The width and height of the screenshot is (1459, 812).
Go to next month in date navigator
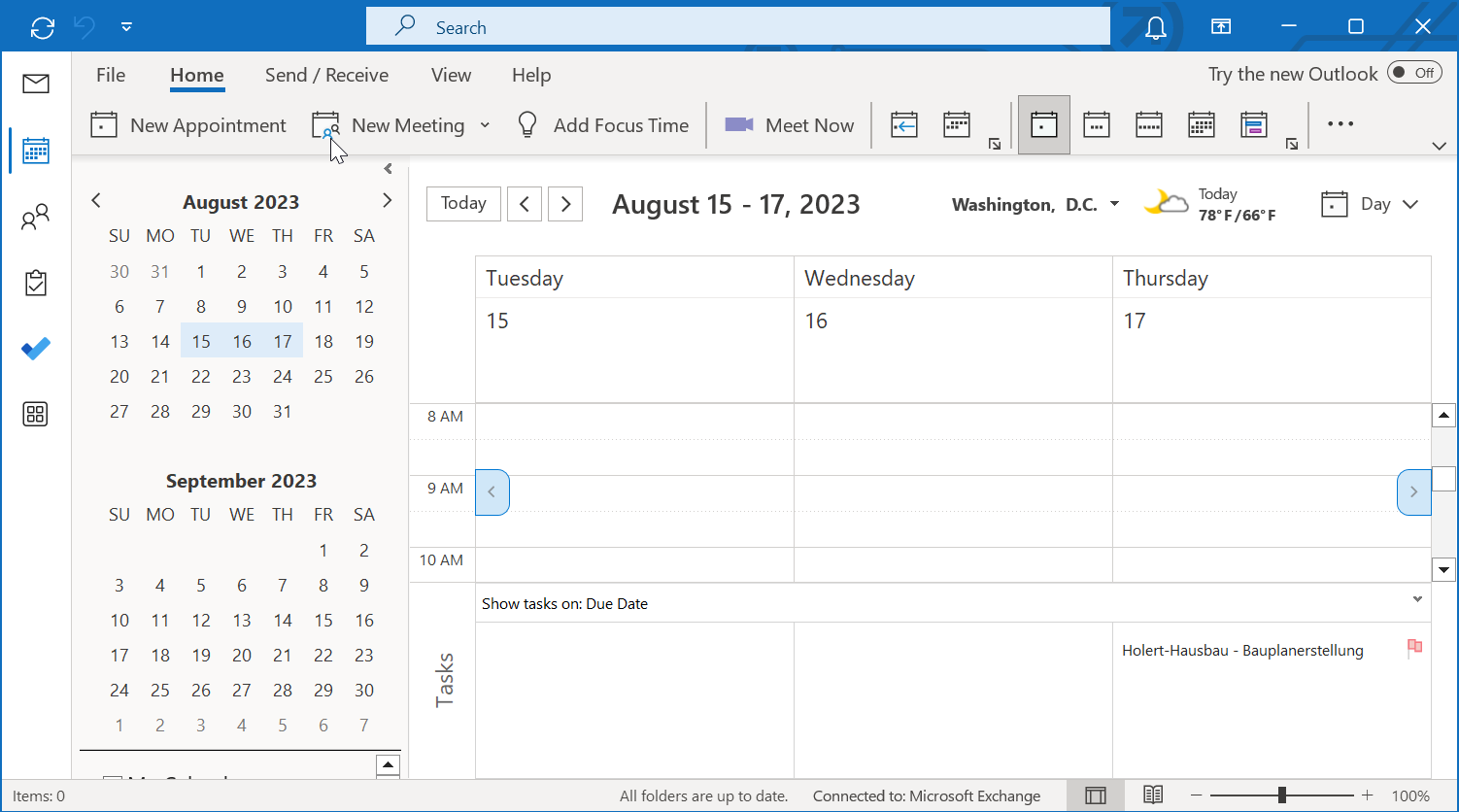pyautogui.click(x=387, y=200)
